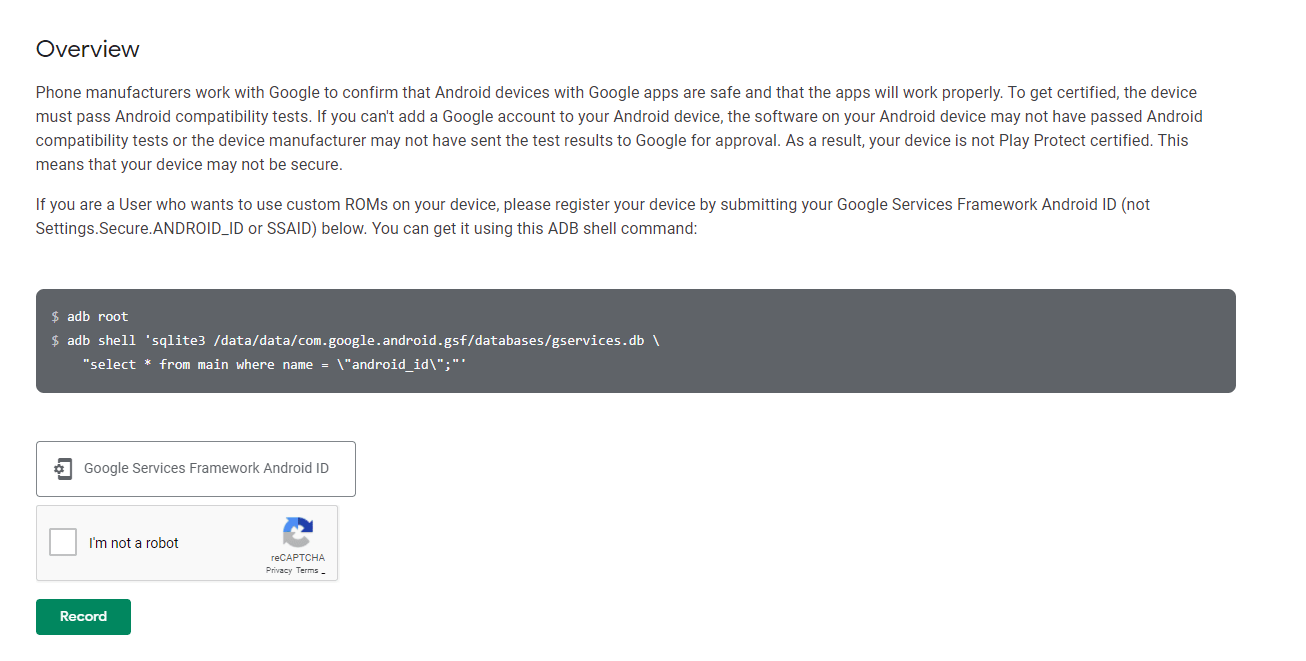Focus the Google Services Framework Android ID field
Screen dimensions: 1306x661
(196, 469)
